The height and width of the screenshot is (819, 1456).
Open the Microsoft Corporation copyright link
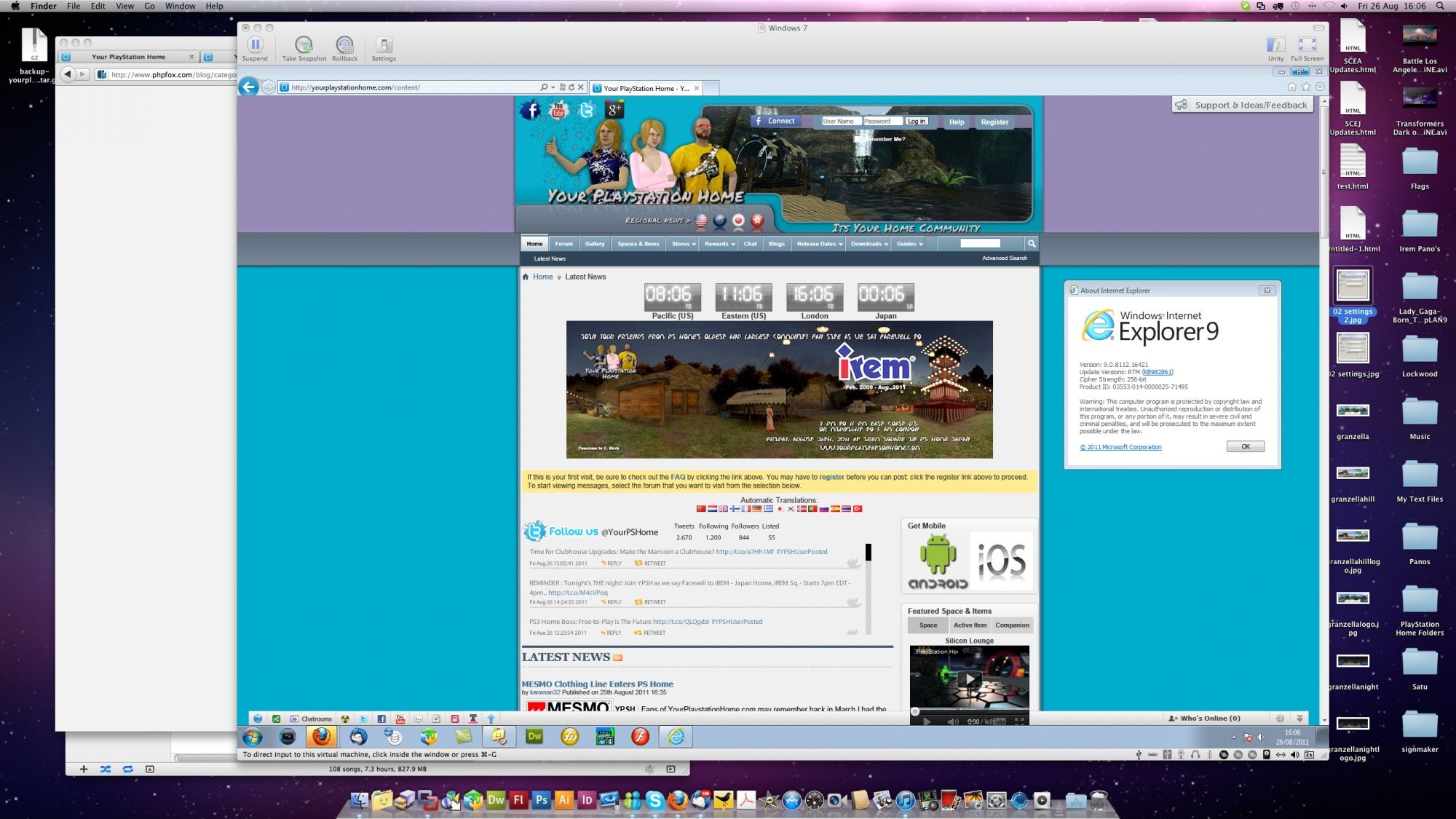tap(1120, 447)
